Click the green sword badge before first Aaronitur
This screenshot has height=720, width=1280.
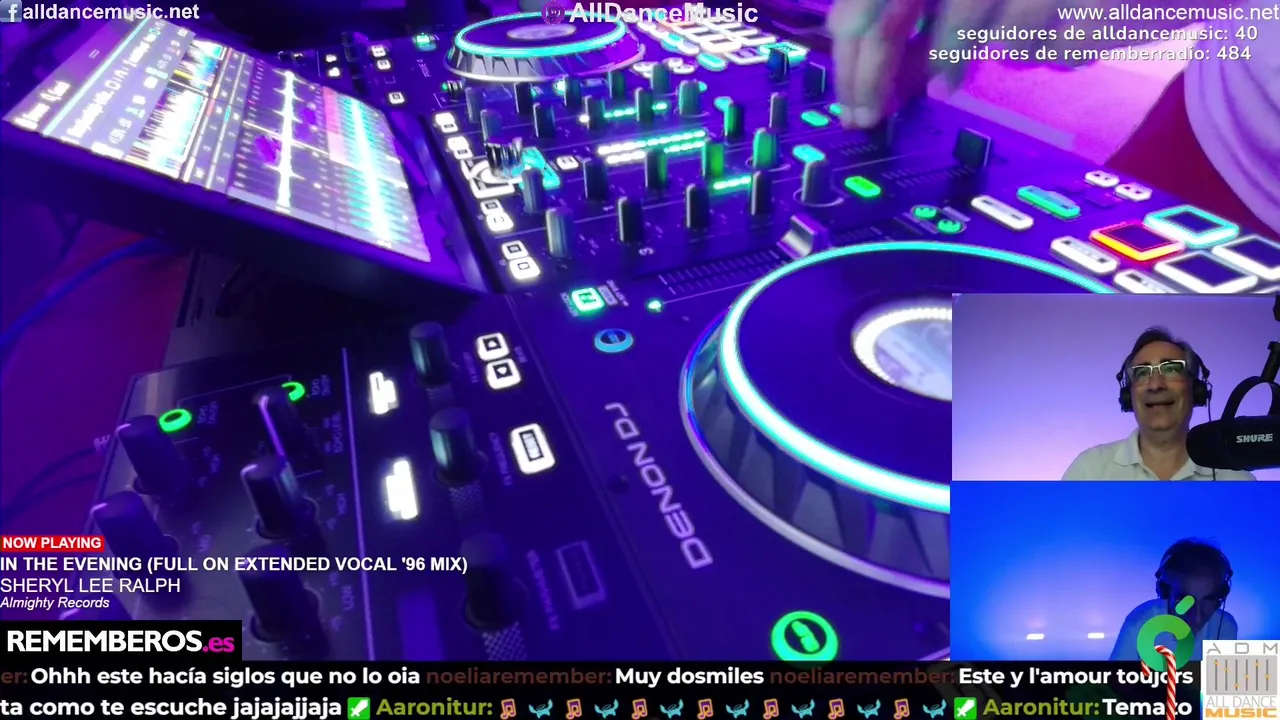(x=359, y=707)
